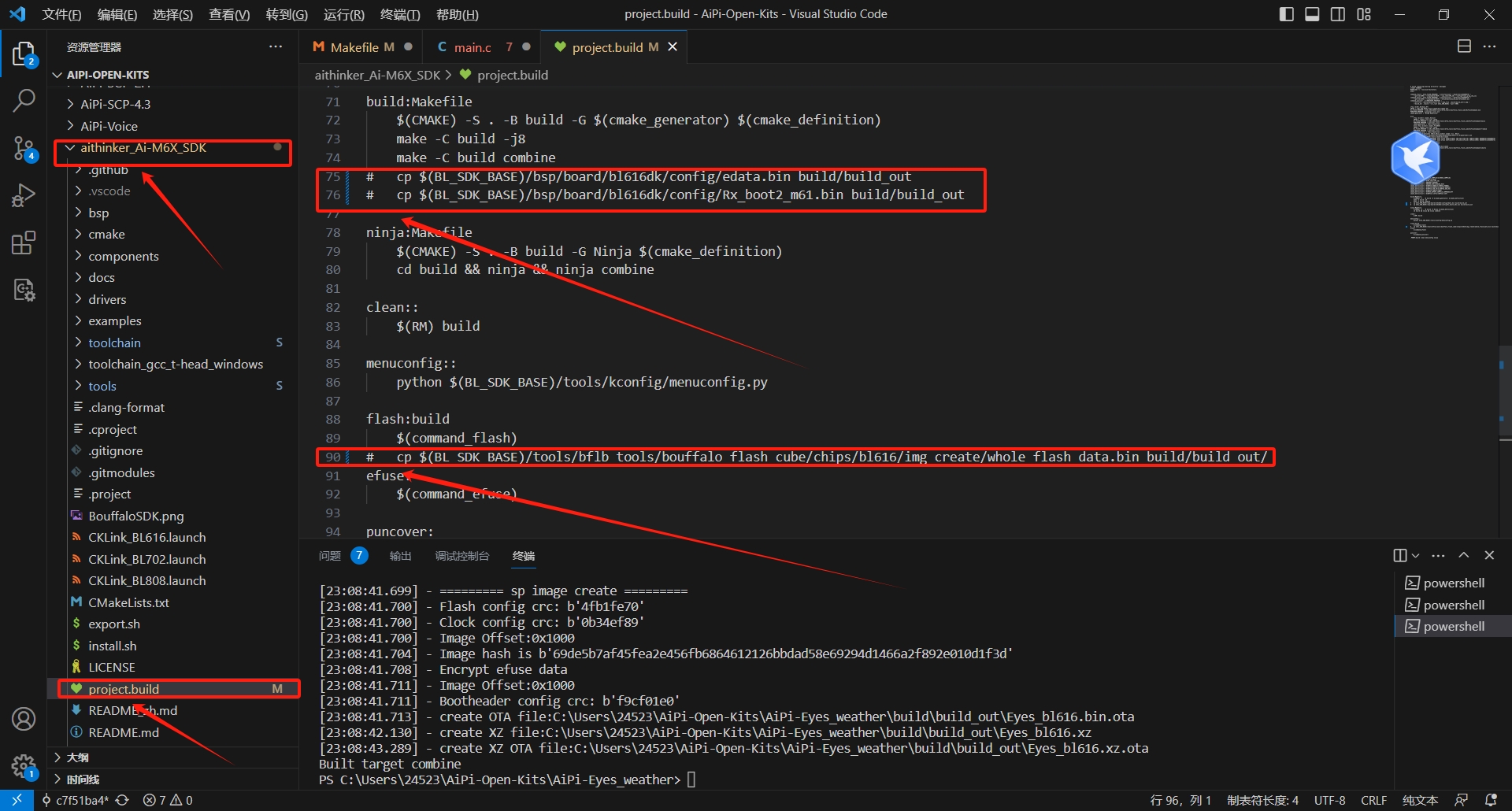The width and height of the screenshot is (1512, 811).
Task: Toggle primary side bar layout icon
Action: click(x=1287, y=14)
